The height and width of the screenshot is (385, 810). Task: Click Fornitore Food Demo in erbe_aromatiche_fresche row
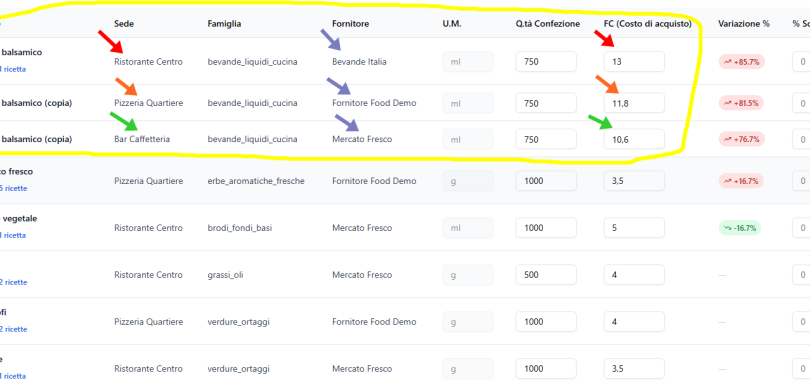[374, 181]
